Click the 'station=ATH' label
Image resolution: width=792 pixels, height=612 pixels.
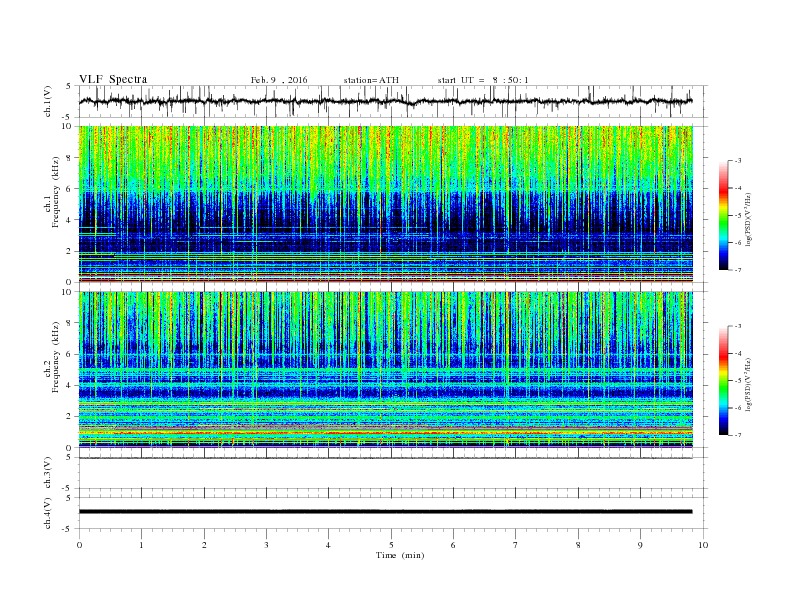coord(371,80)
